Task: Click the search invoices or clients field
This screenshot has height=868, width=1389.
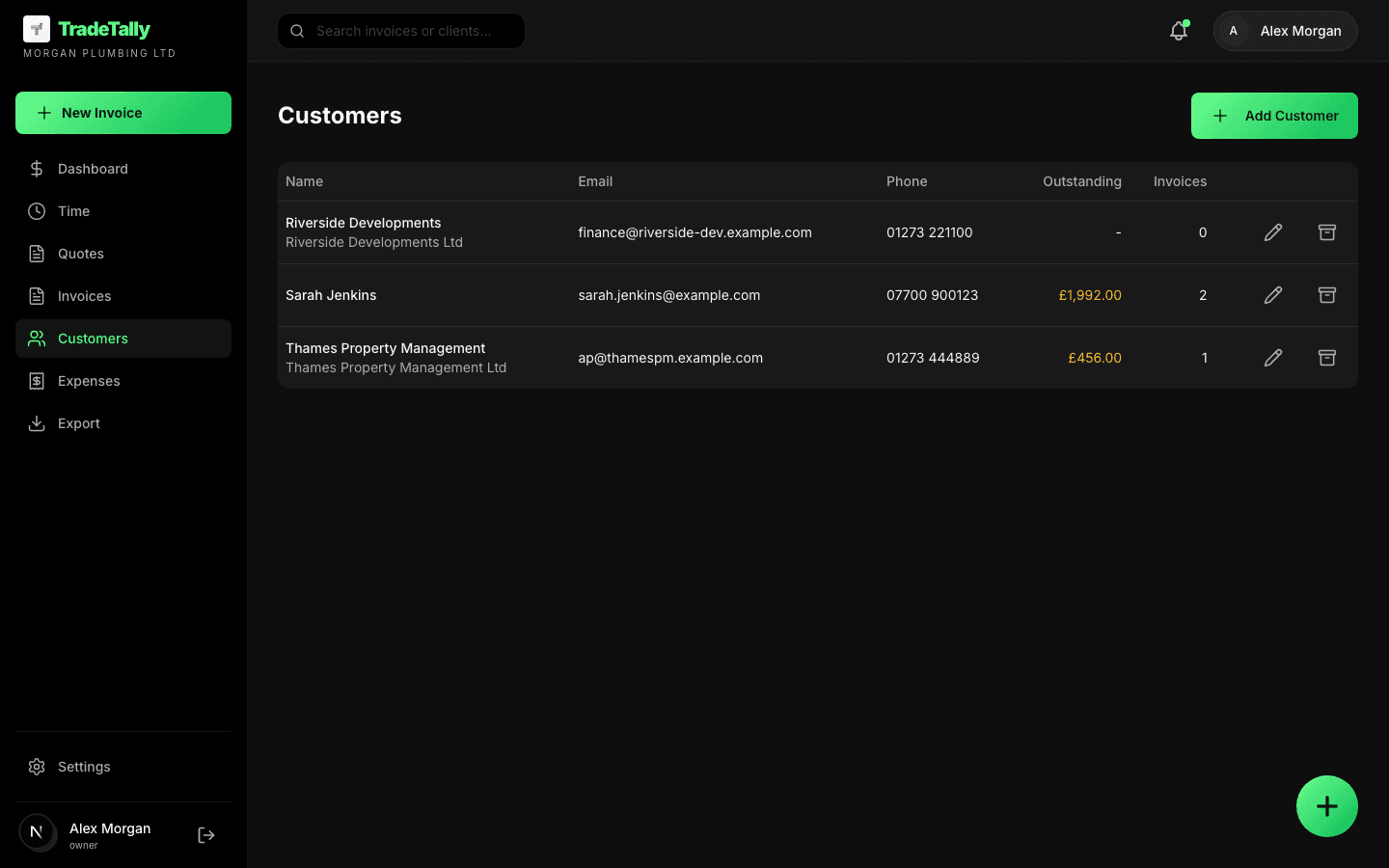Action: 400,30
